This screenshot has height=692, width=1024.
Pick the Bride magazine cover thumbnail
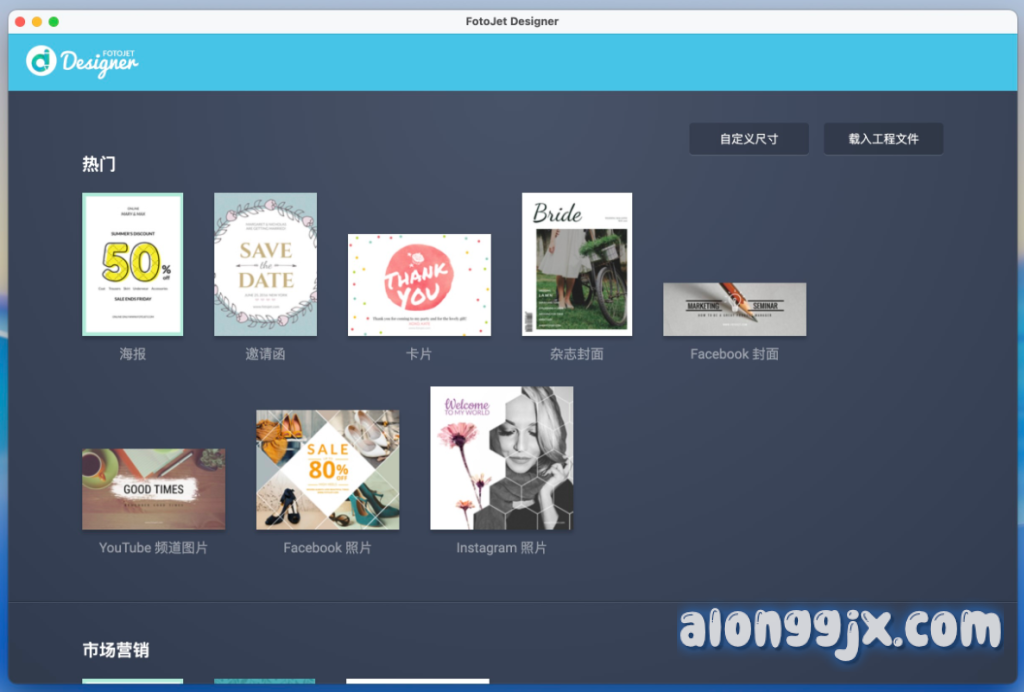point(577,264)
